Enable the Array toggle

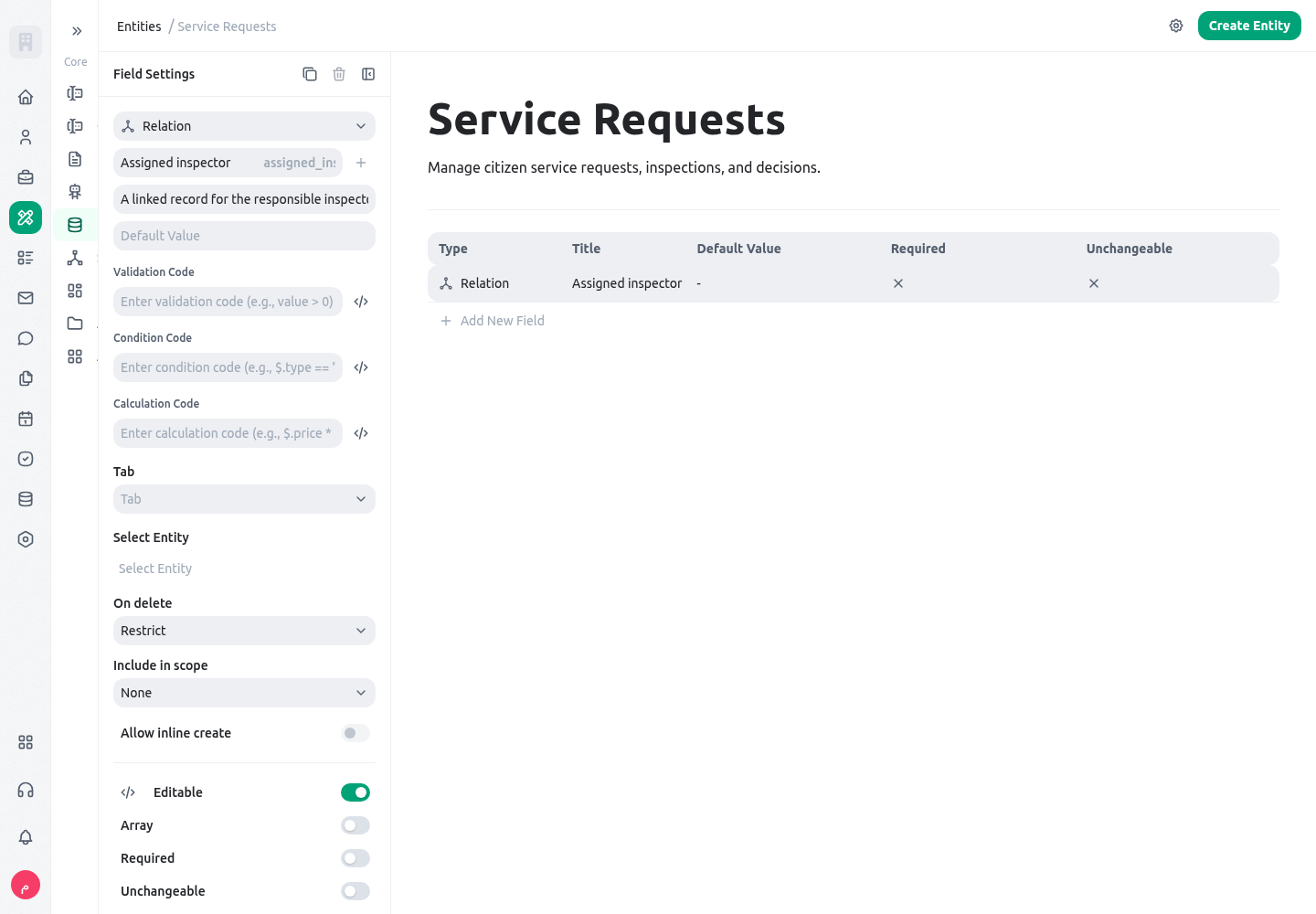point(356,825)
